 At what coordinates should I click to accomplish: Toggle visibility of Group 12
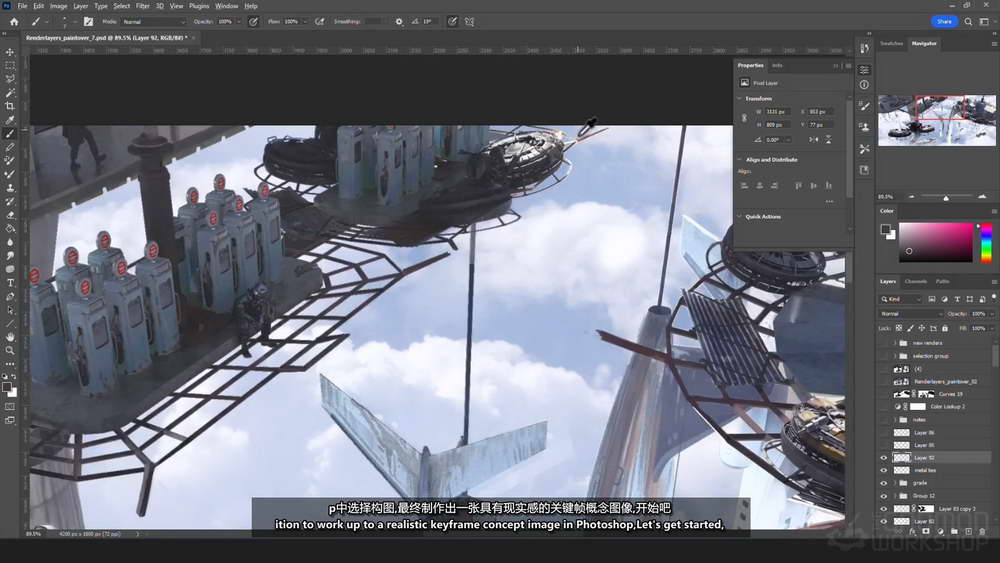coord(884,496)
